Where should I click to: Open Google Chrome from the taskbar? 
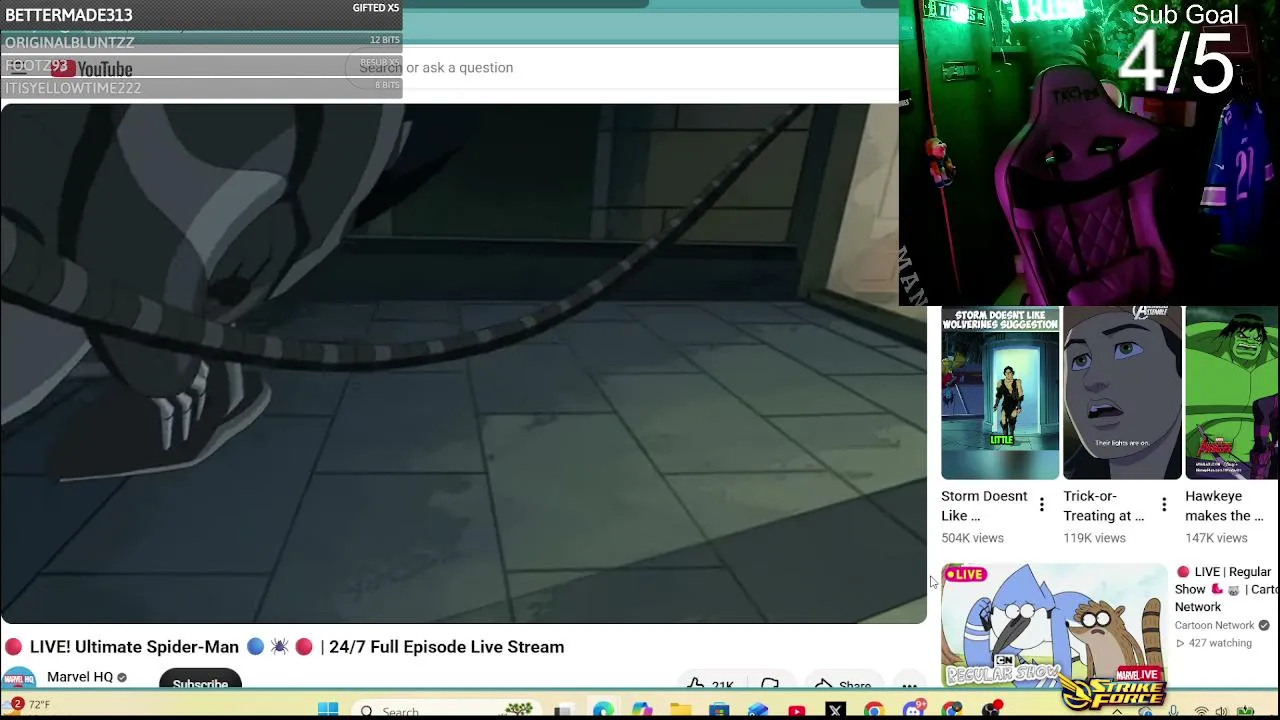pyautogui.click(x=874, y=710)
